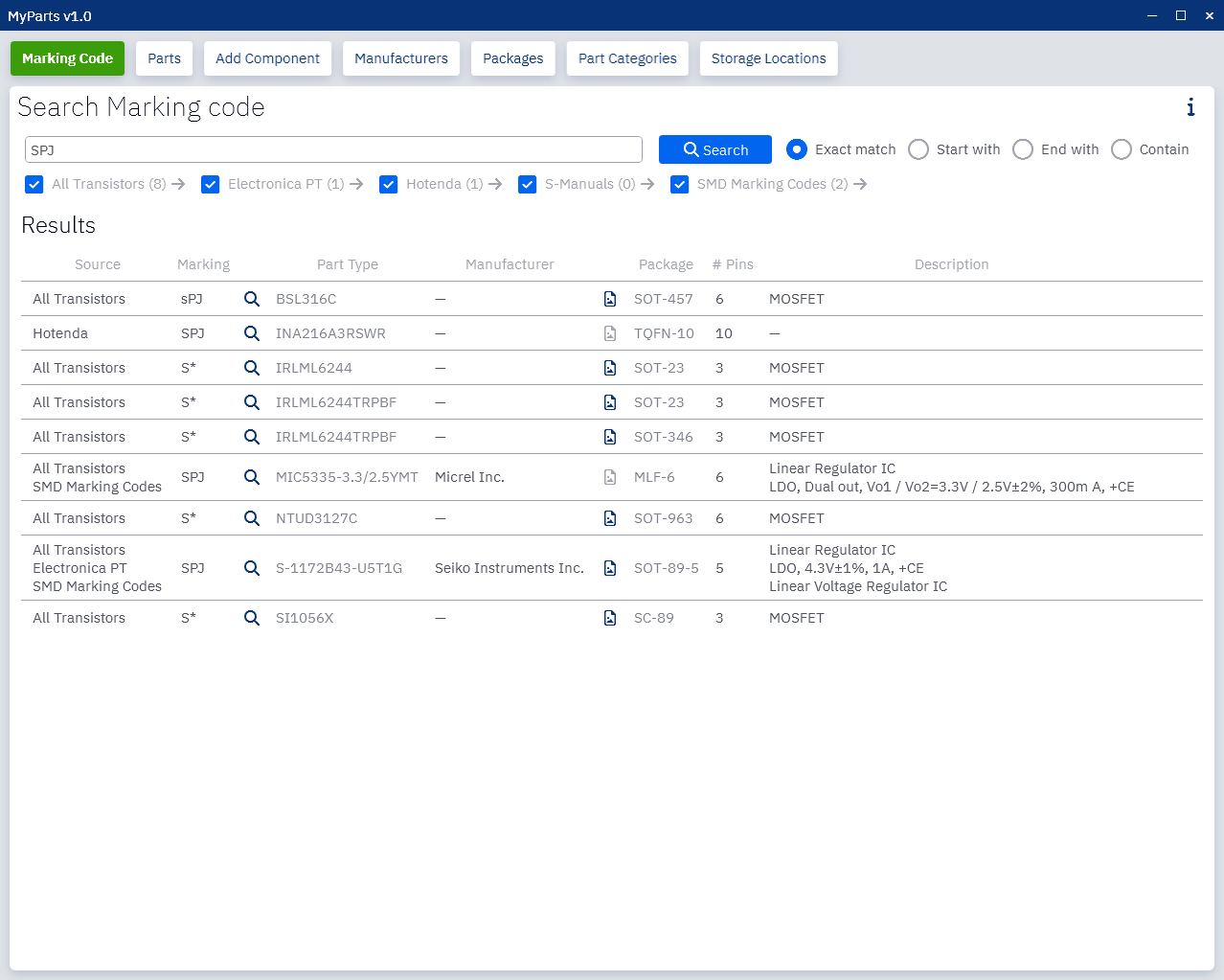Click the magnifier icon in the SI1056X row
The image size is (1224, 980).
coord(252,618)
